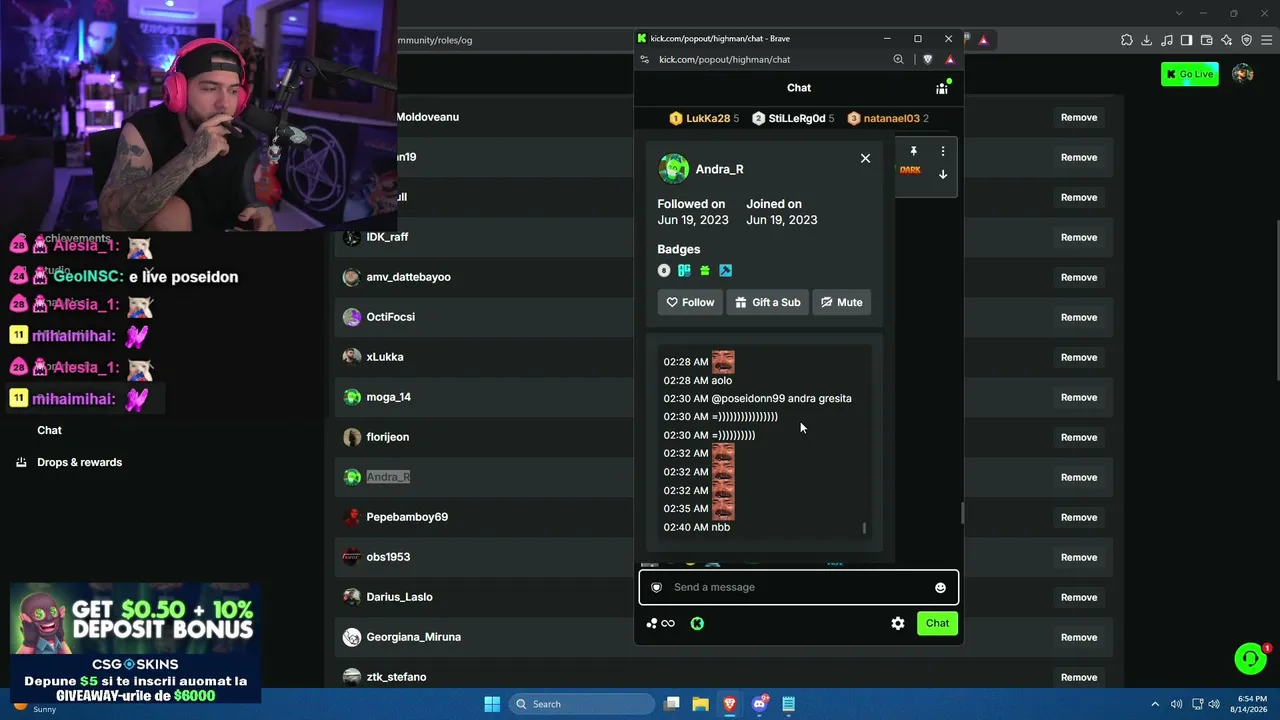Open the Chat item in left sidebar
The height and width of the screenshot is (720, 1280).
(49, 430)
